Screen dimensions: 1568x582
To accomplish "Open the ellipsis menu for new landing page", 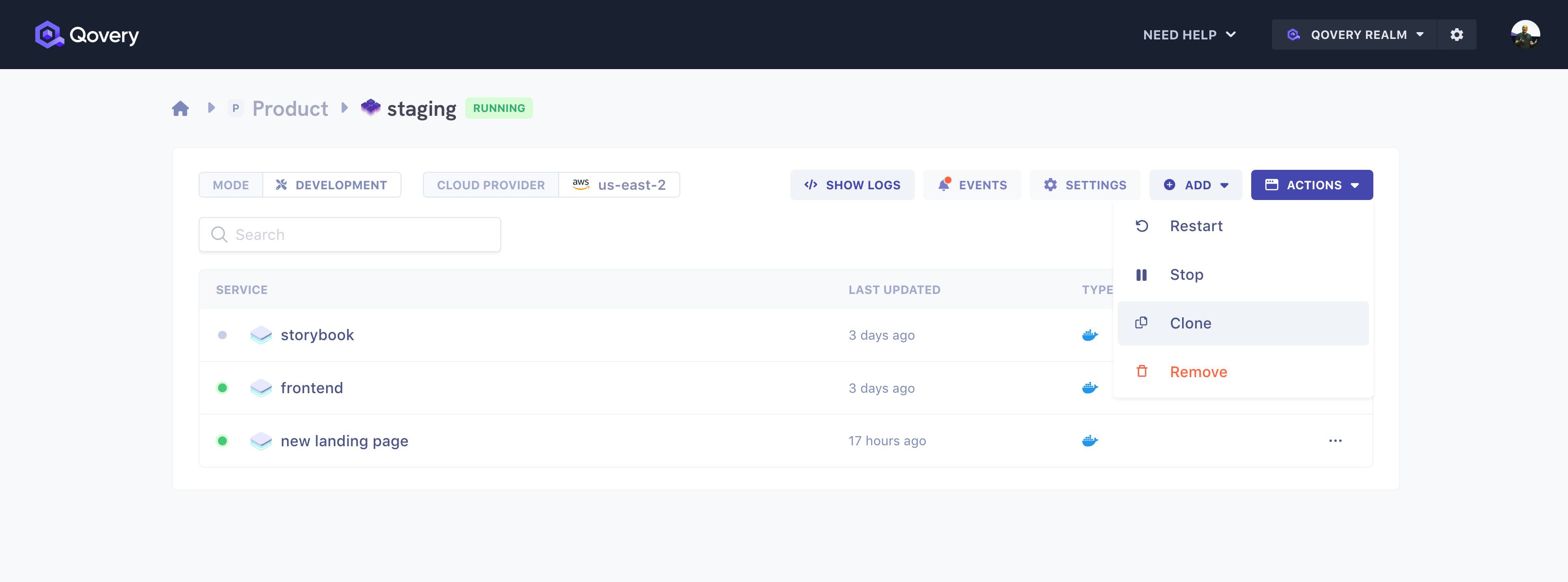I will 1335,441.
